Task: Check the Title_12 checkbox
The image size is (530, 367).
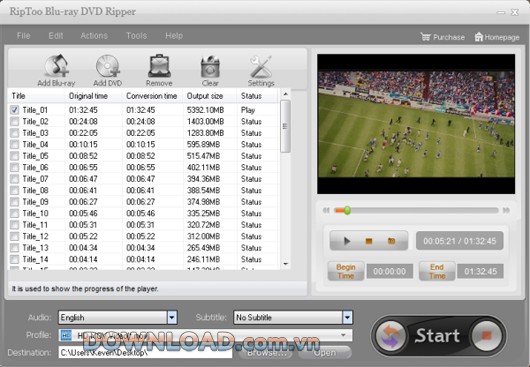Action: coord(15,236)
